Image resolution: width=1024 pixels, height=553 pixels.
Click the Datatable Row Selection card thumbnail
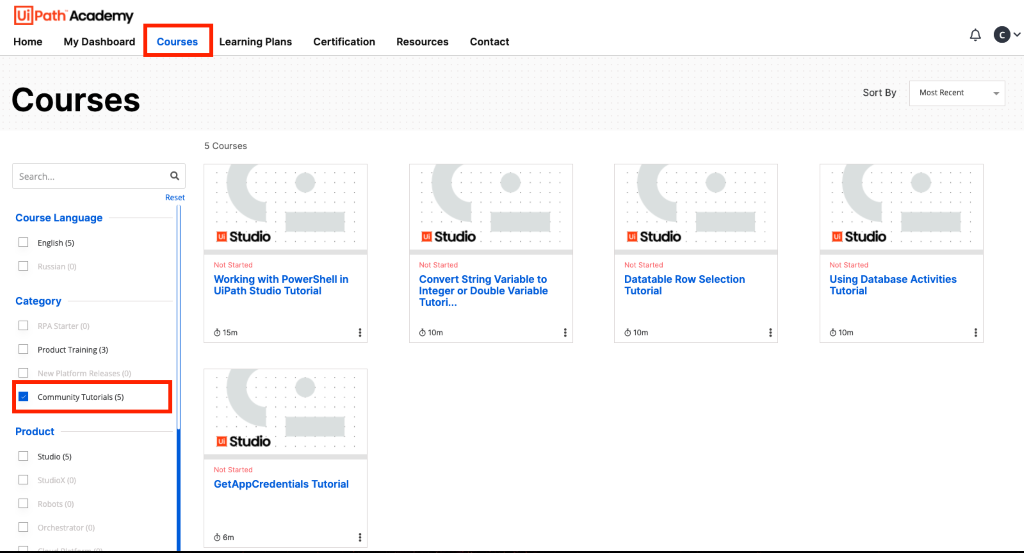[696, 208]
